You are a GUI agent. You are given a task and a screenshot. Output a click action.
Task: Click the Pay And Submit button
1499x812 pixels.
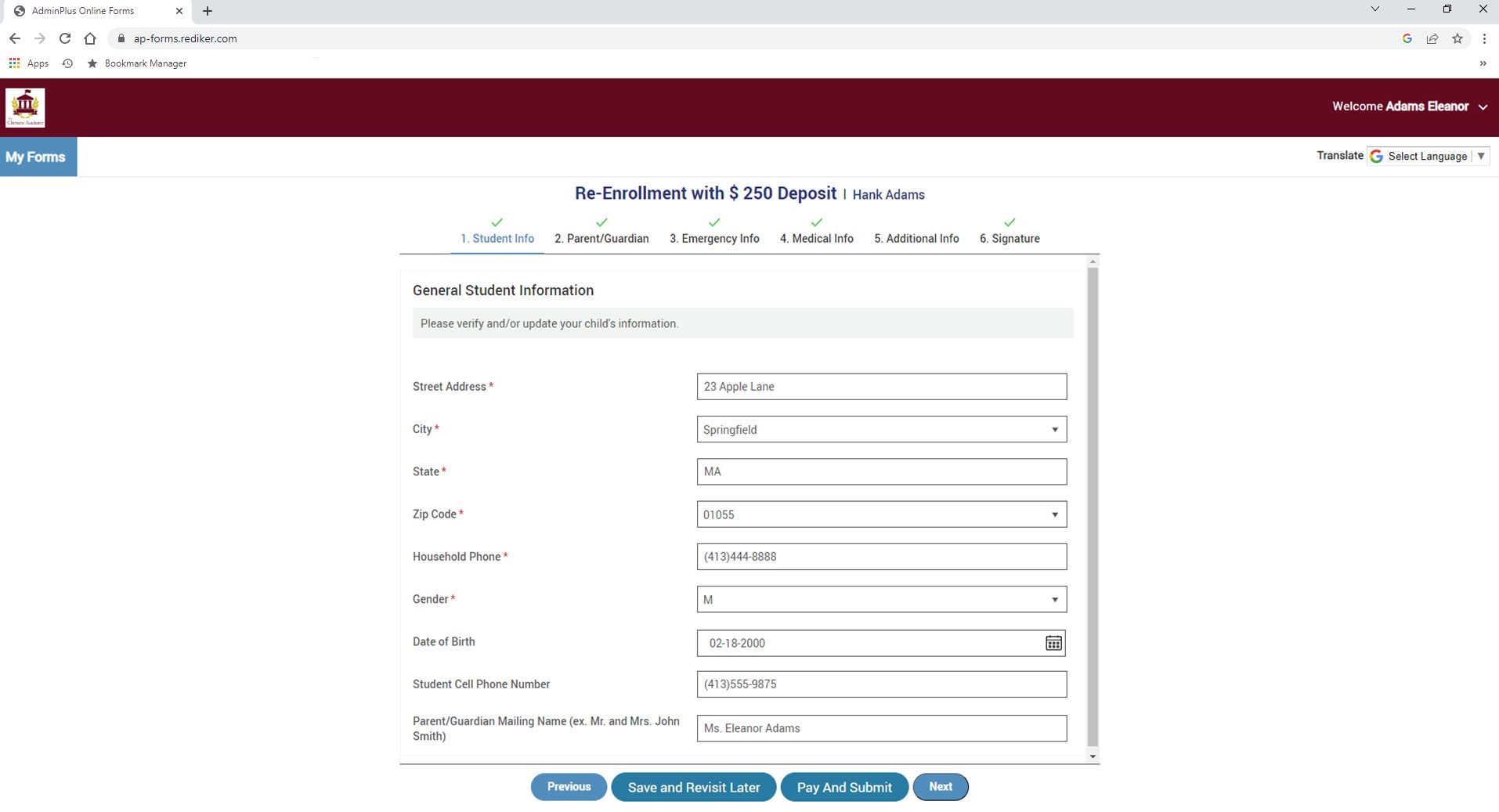point(843,787)
